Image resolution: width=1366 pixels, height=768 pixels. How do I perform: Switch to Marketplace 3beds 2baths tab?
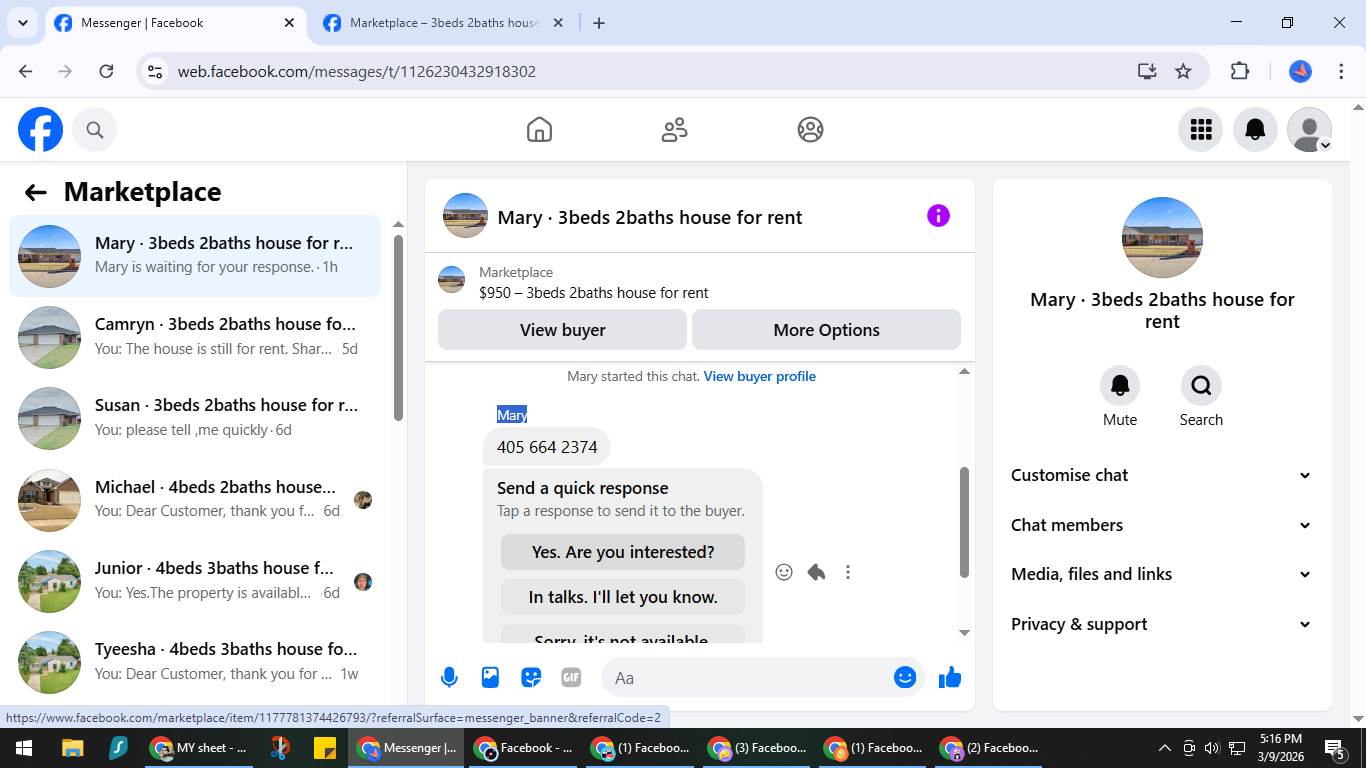[444, 22]
